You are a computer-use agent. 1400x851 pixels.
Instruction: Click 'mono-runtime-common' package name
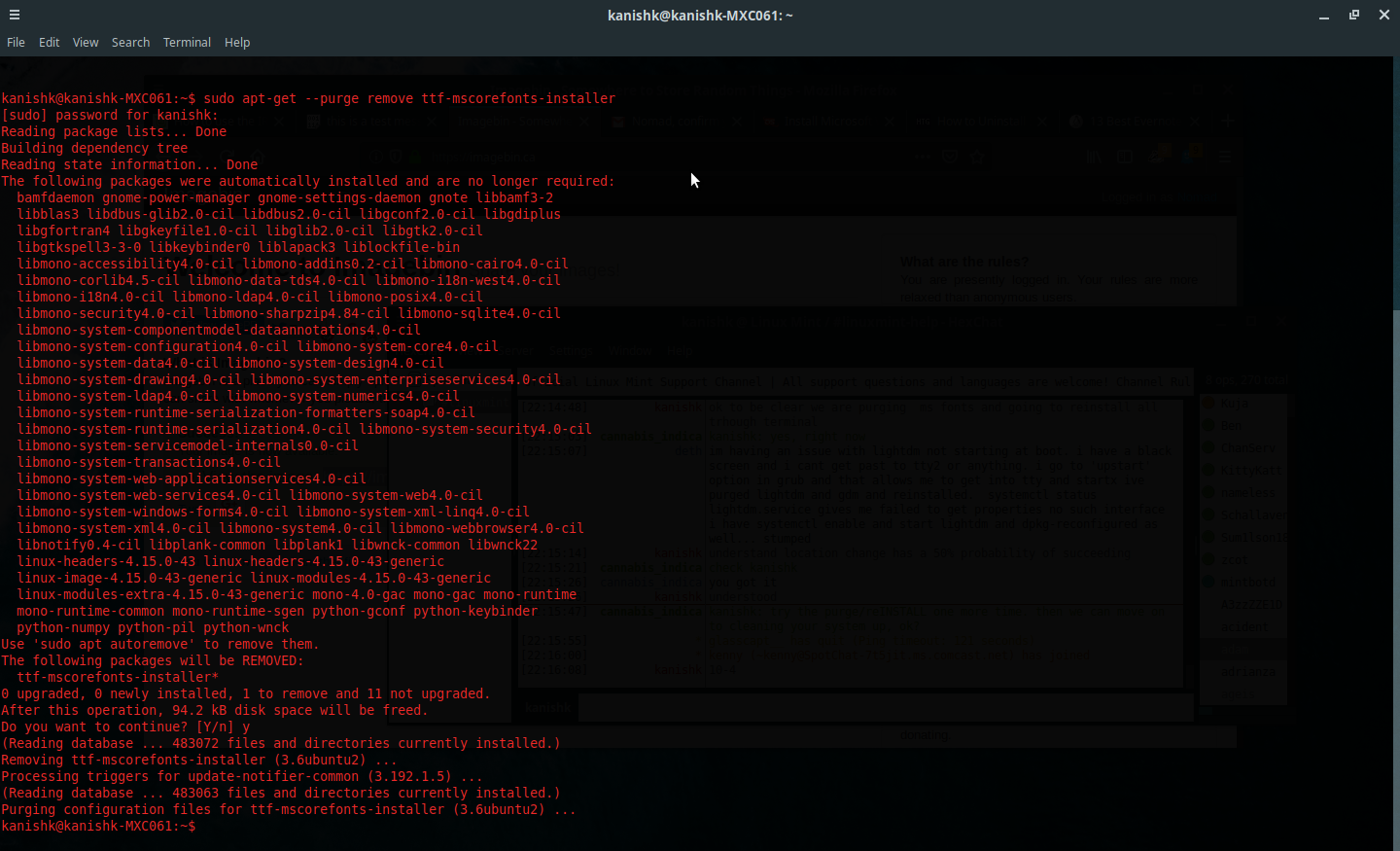(x=90, y=611)
